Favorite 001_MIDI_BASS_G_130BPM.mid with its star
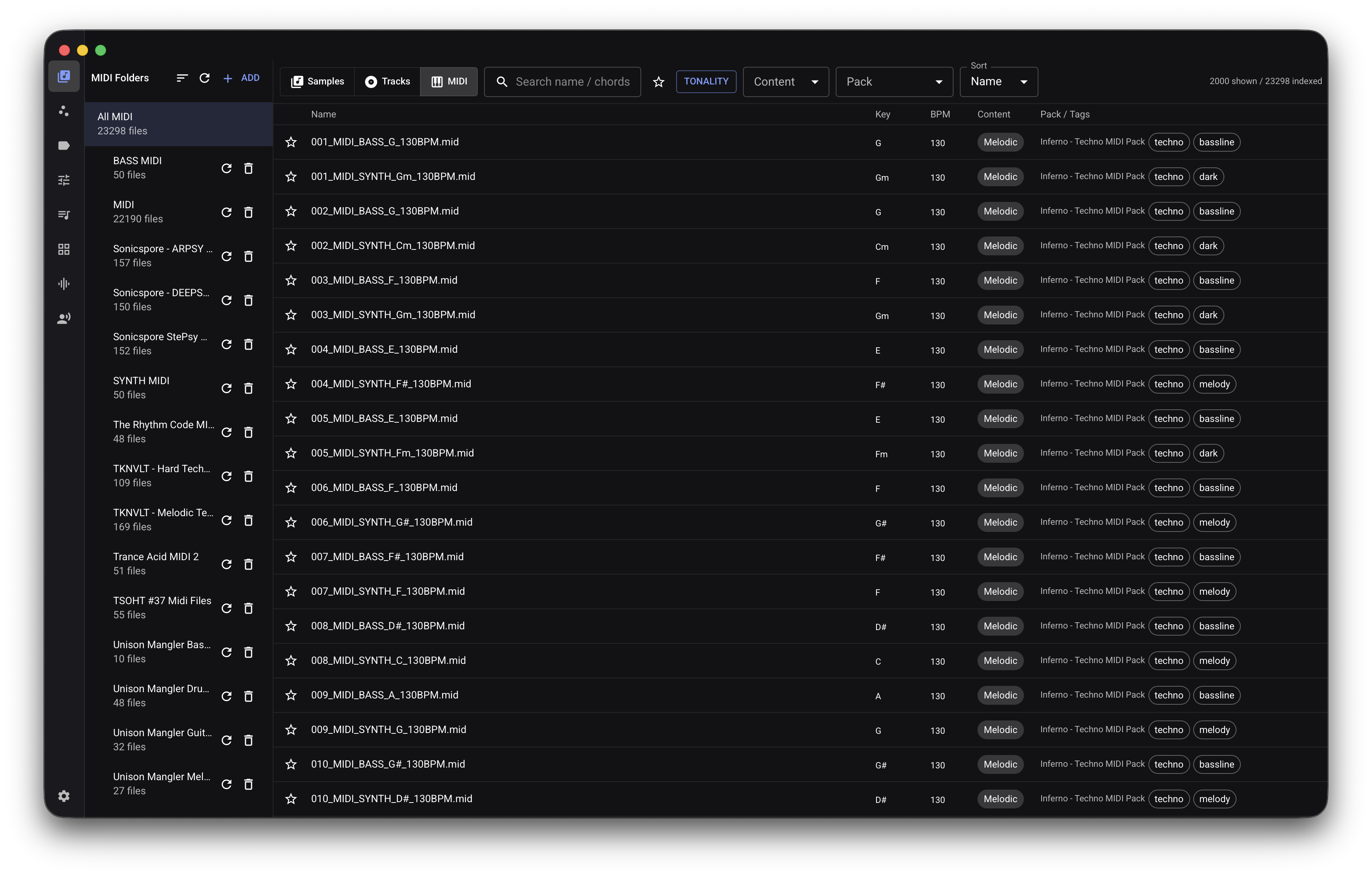 (291, 142)
